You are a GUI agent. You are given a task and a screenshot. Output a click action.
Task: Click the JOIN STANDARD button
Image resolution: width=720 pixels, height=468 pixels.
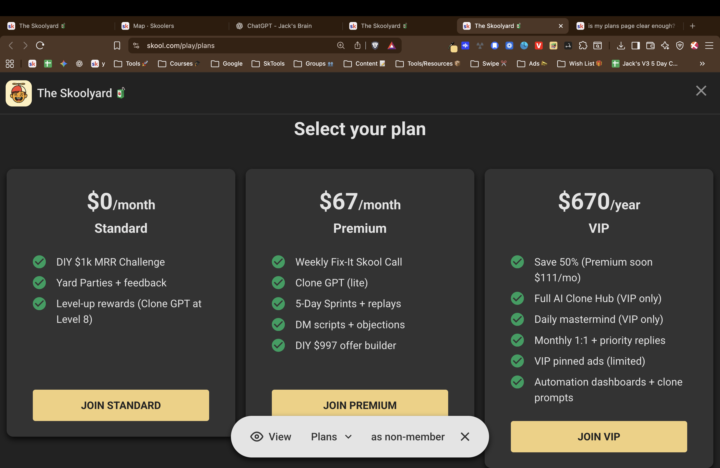[121, 406]
